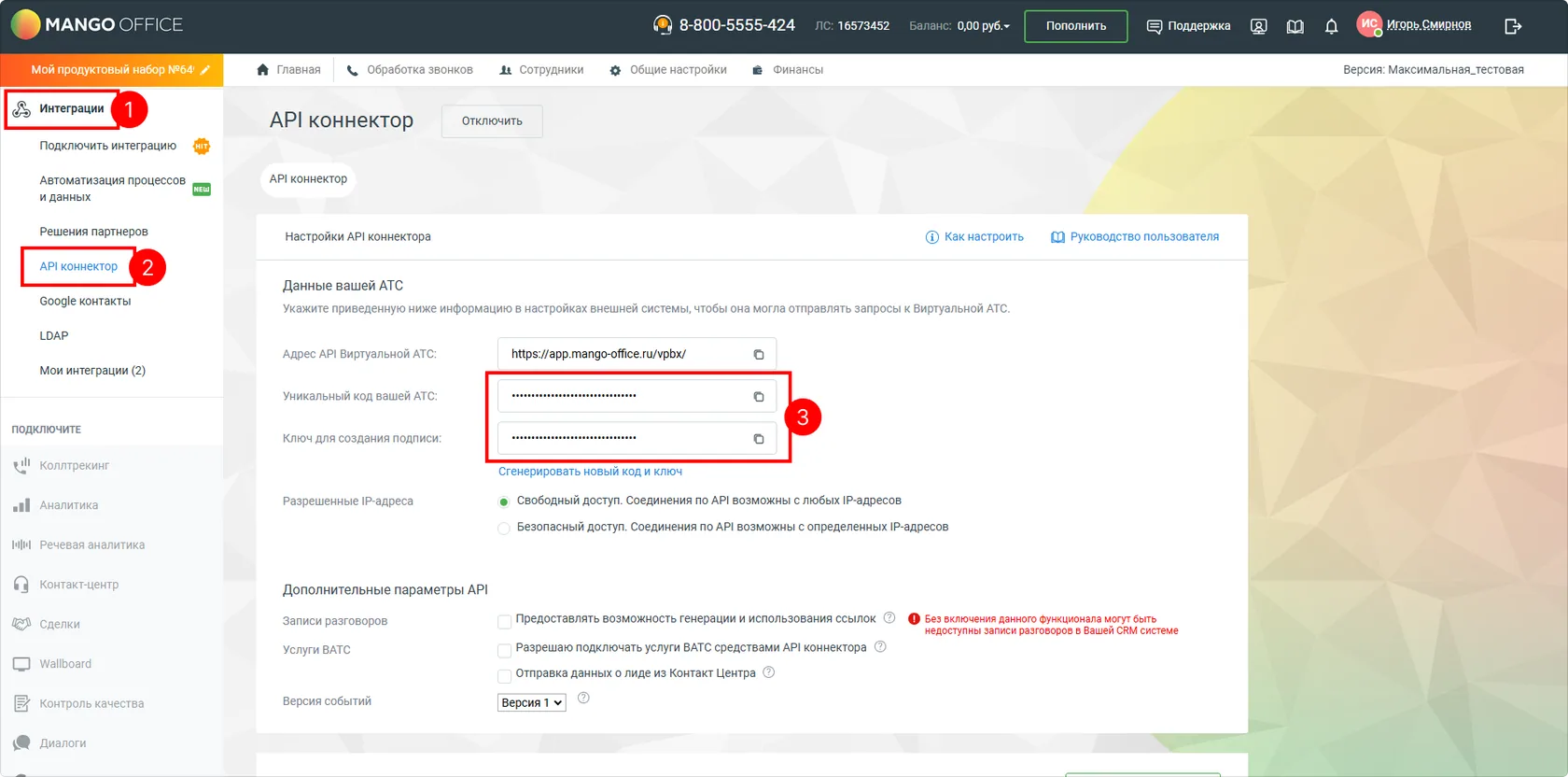Generate a new code and key
Image resolution: width=1568 pixels, height=777 pixels.
pyautogui.click(x=590, y=472)
